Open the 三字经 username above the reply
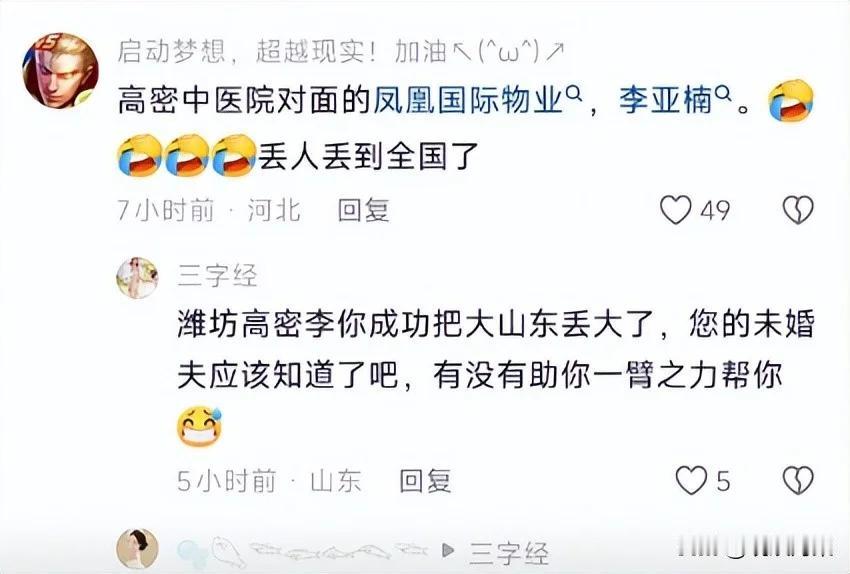 pos(217,275)
